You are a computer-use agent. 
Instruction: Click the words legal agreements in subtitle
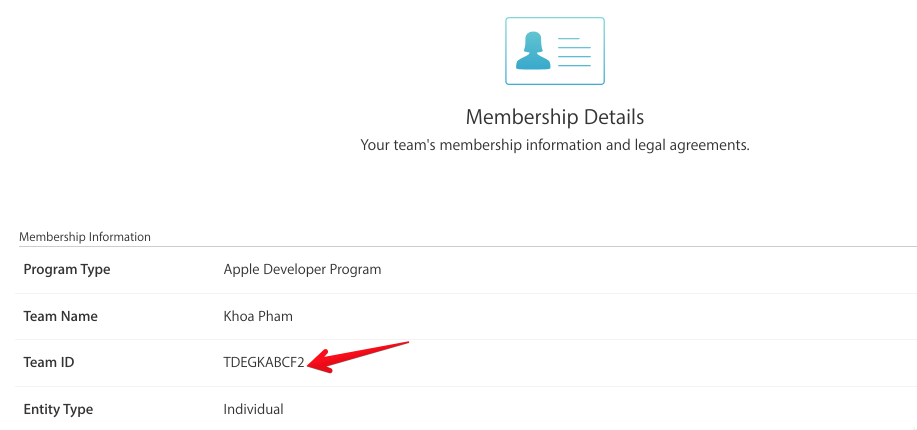coord(692,145)
